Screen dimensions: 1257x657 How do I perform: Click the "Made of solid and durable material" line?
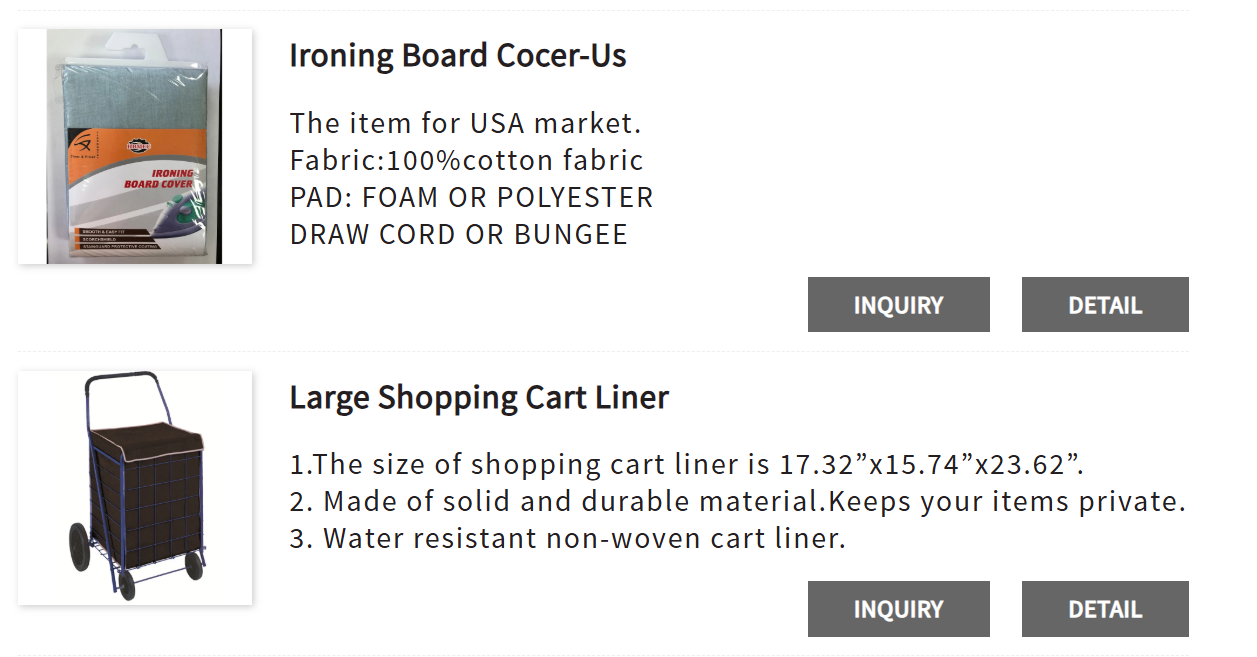click(737, 502)
